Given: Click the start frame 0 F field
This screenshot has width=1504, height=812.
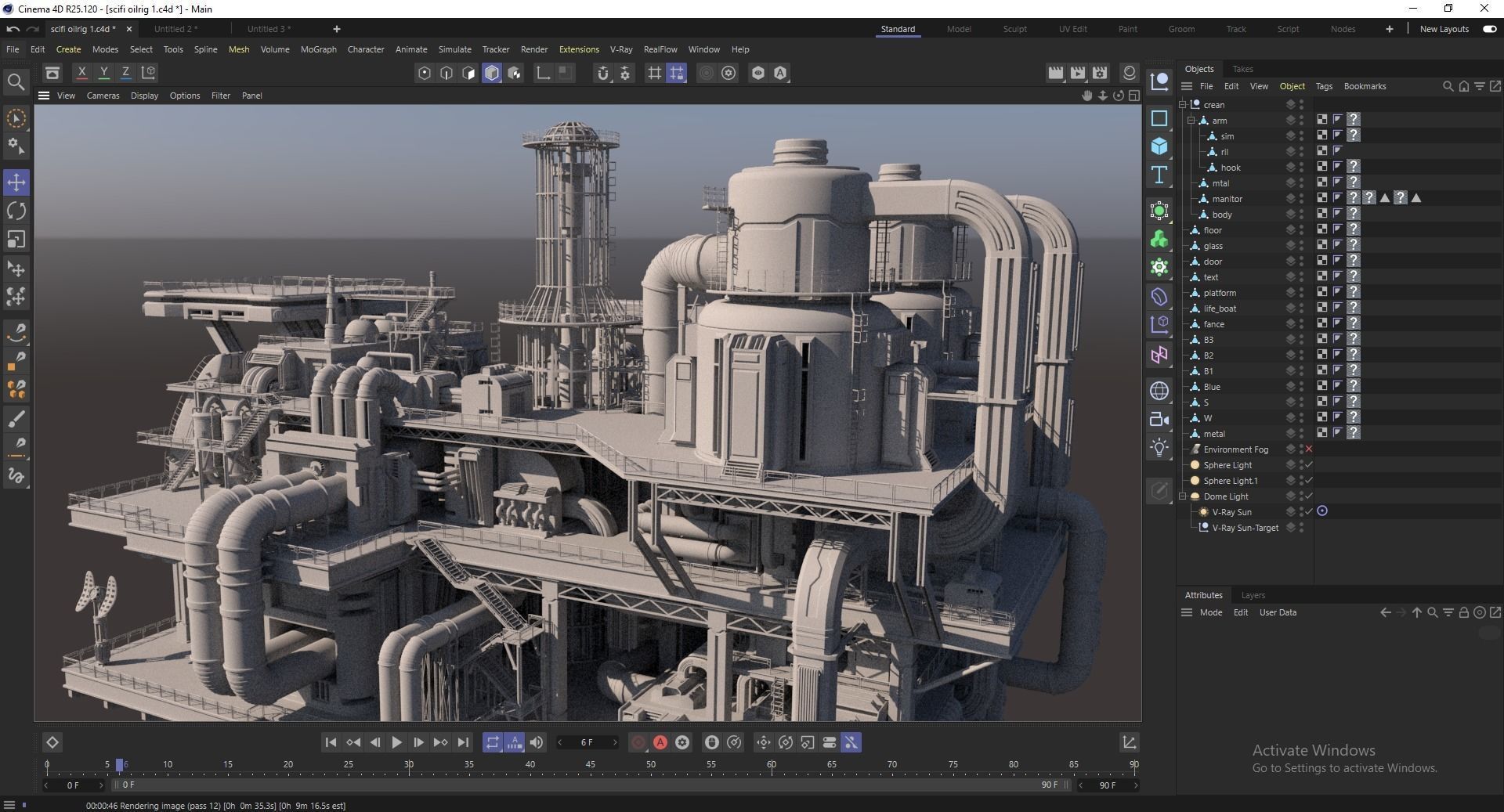Looking at the screenshot, I should click(73, 785).
